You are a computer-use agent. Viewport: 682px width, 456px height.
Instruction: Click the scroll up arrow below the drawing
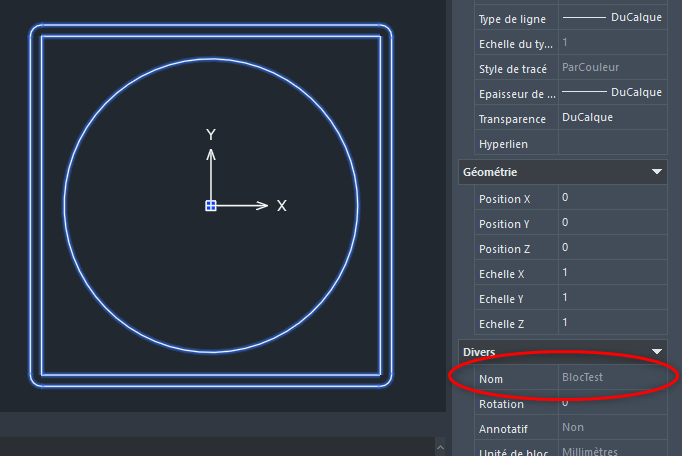[438, 445]
